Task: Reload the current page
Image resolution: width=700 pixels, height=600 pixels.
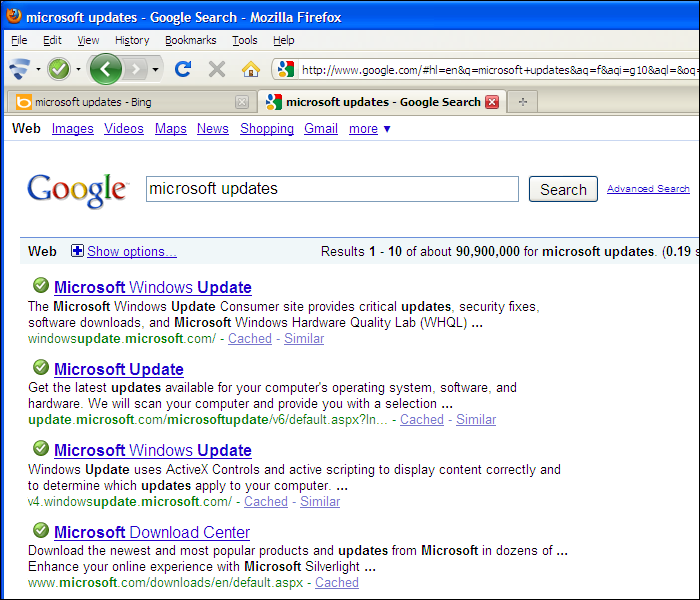Action: 183,69
